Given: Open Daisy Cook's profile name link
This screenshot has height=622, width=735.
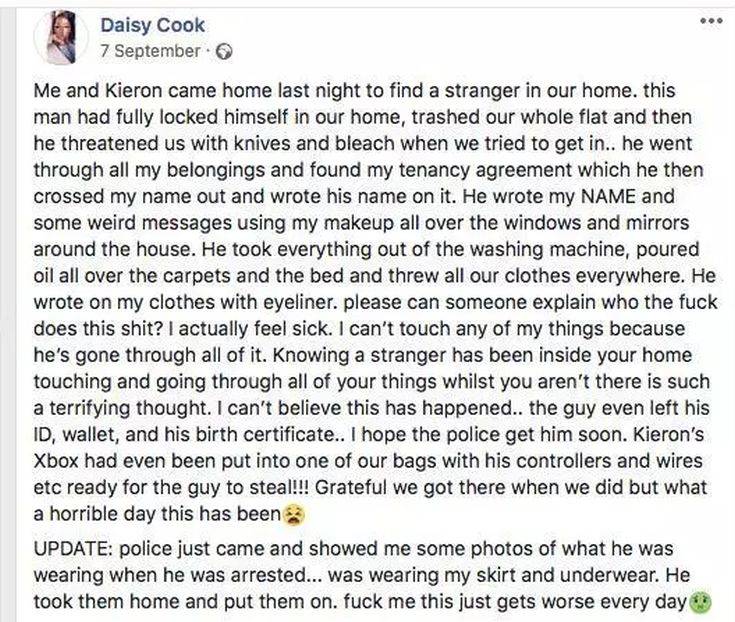Looking at the screenshot, I should click(x=153, y=26).
